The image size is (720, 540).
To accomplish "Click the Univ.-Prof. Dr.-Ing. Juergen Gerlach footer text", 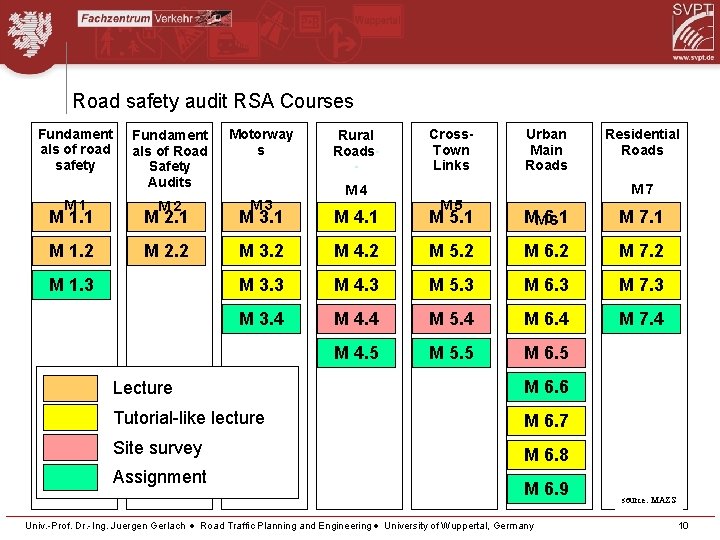I will tap(105, 526).
